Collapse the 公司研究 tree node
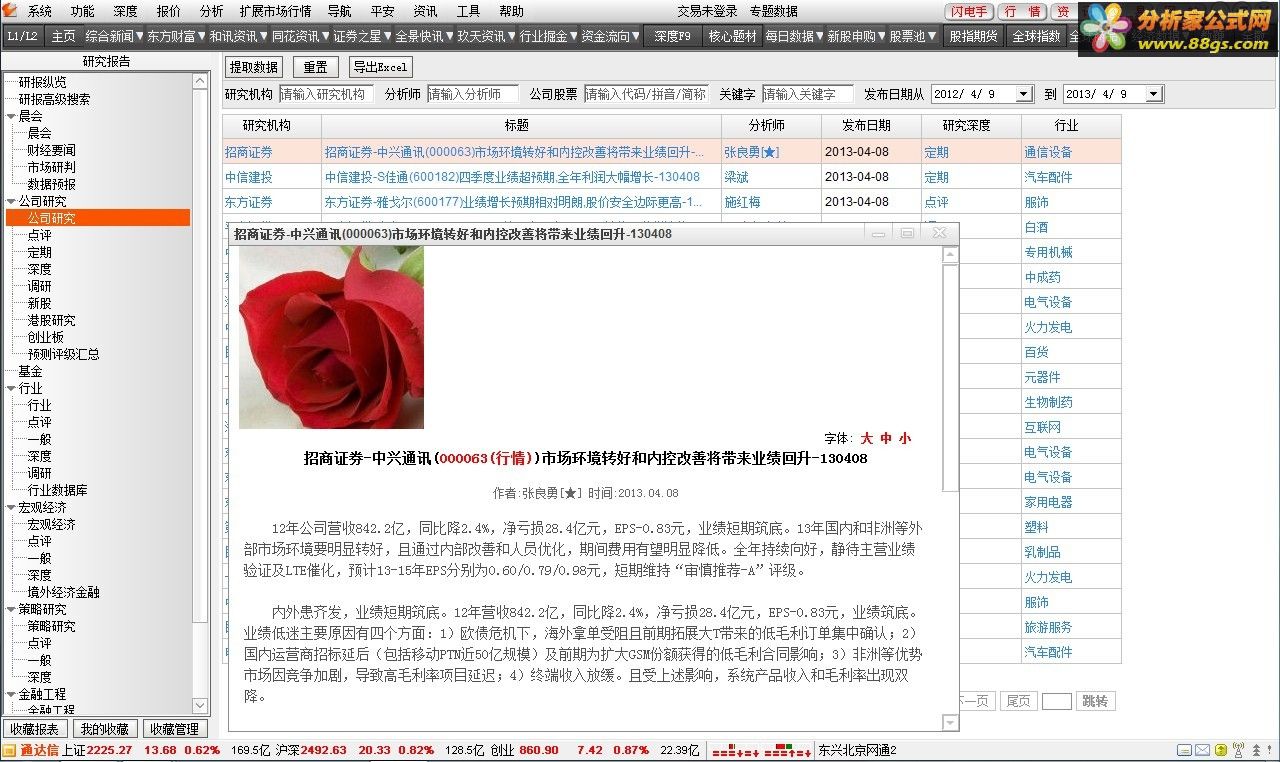 pos(10,201)
